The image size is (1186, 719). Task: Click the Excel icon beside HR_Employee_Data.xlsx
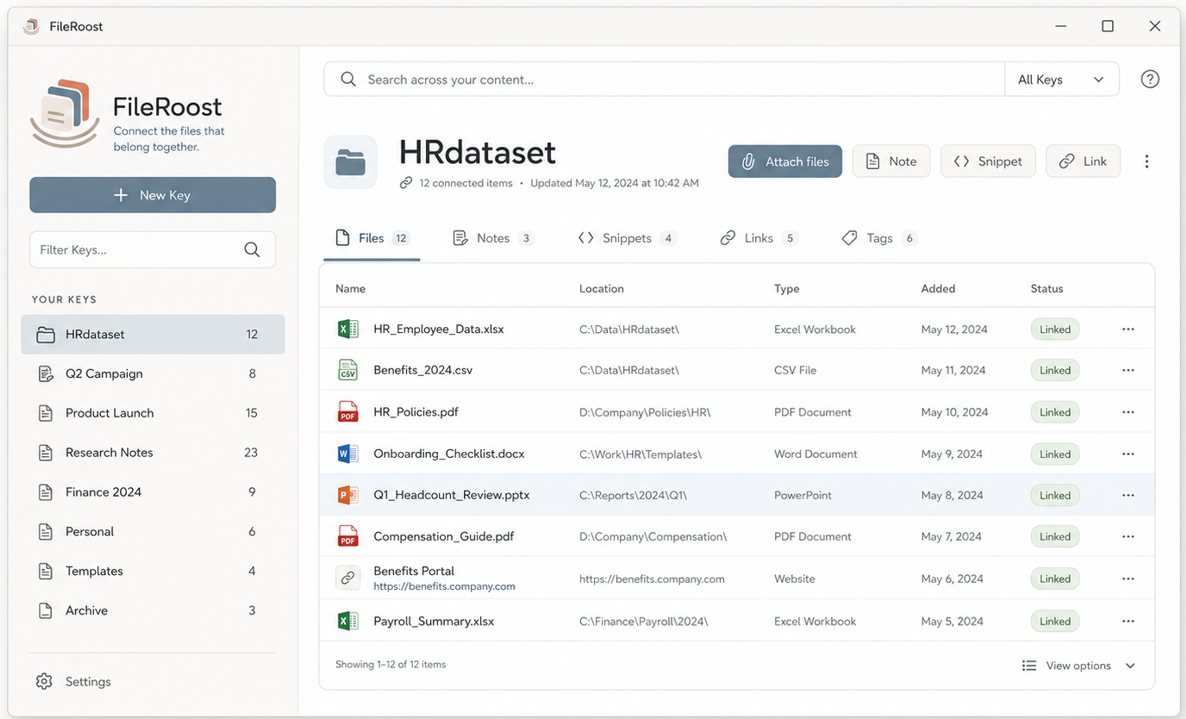pyautogui.click(x=347, y=329)
